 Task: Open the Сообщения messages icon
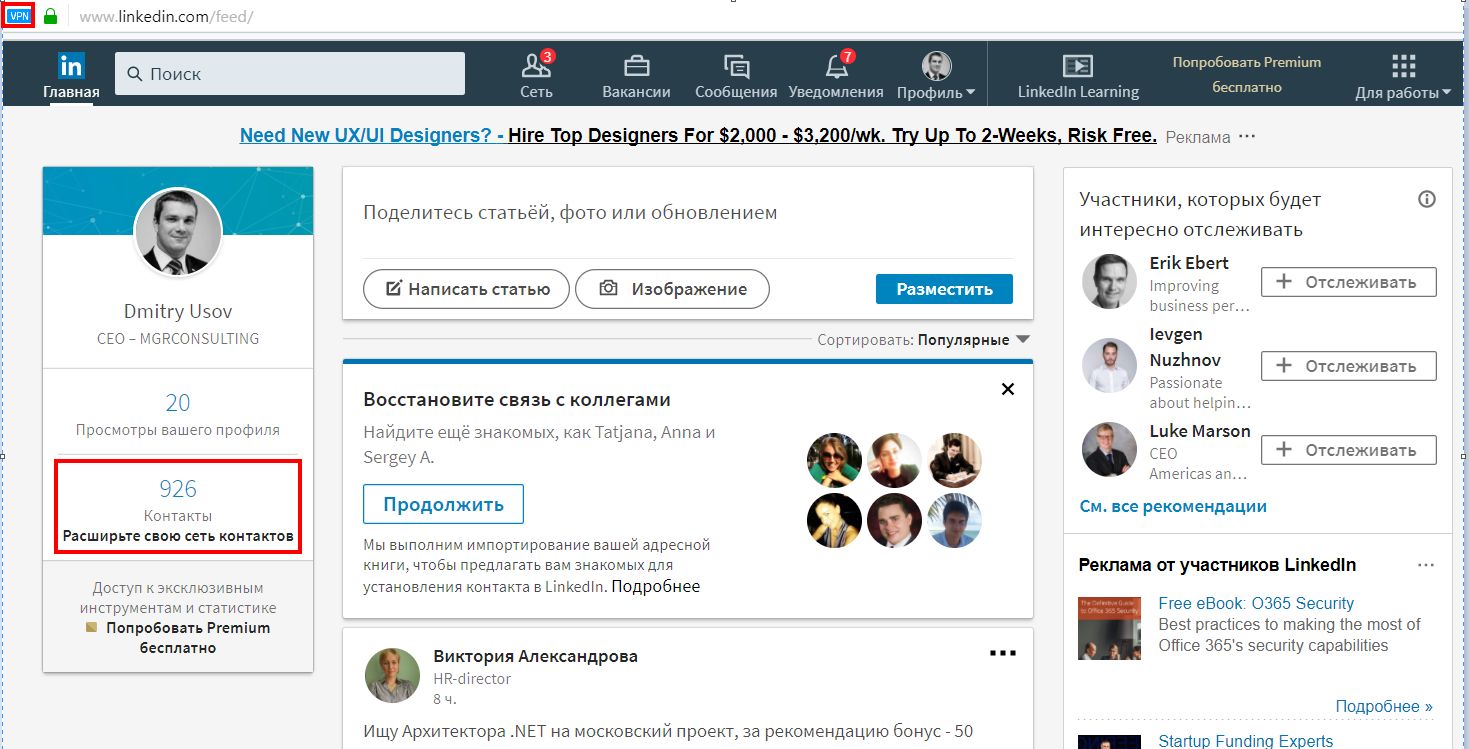coord(736,67)
